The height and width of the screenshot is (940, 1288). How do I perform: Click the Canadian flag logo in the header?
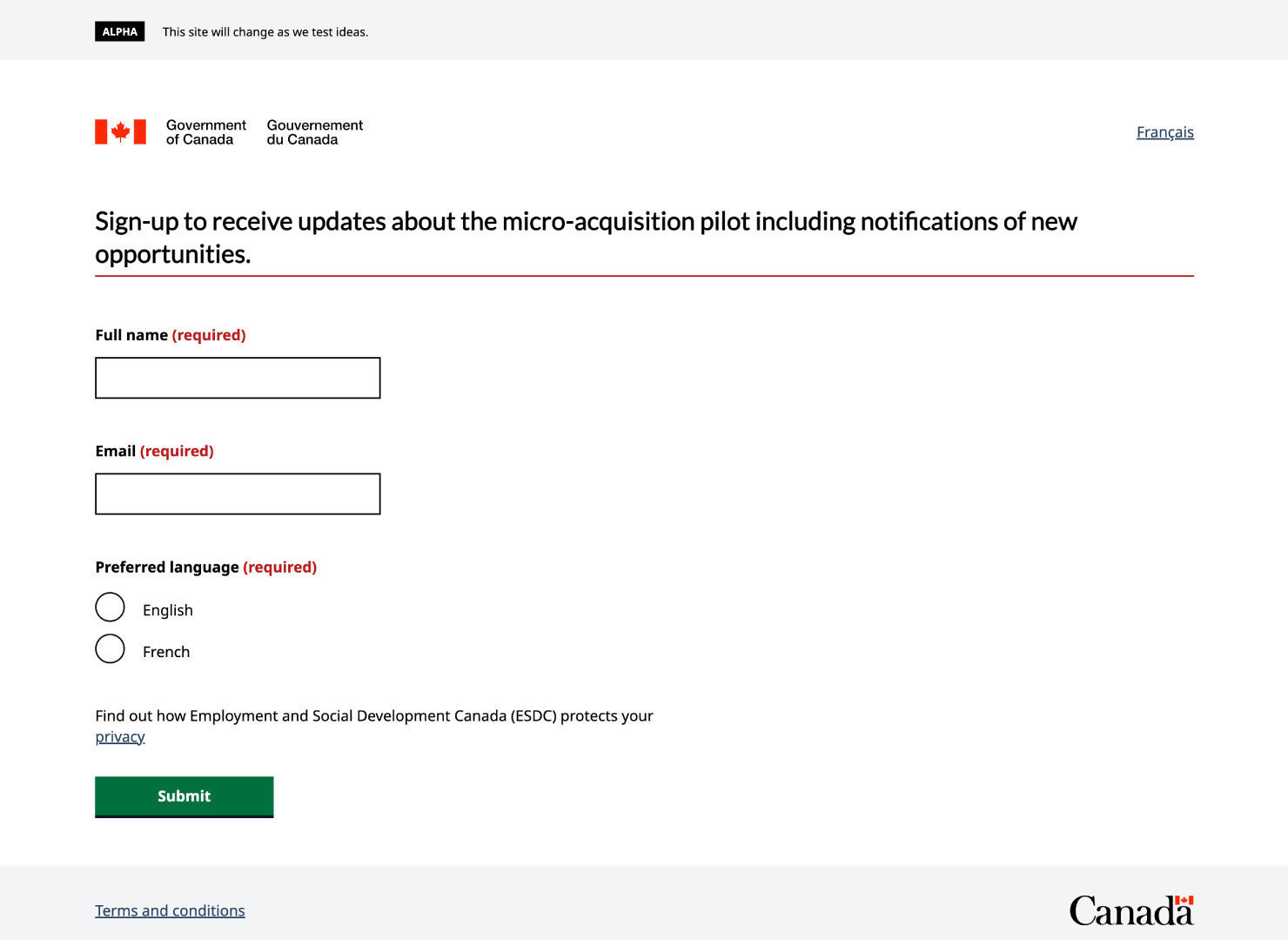pyautogui.click(x=119, y=131)
